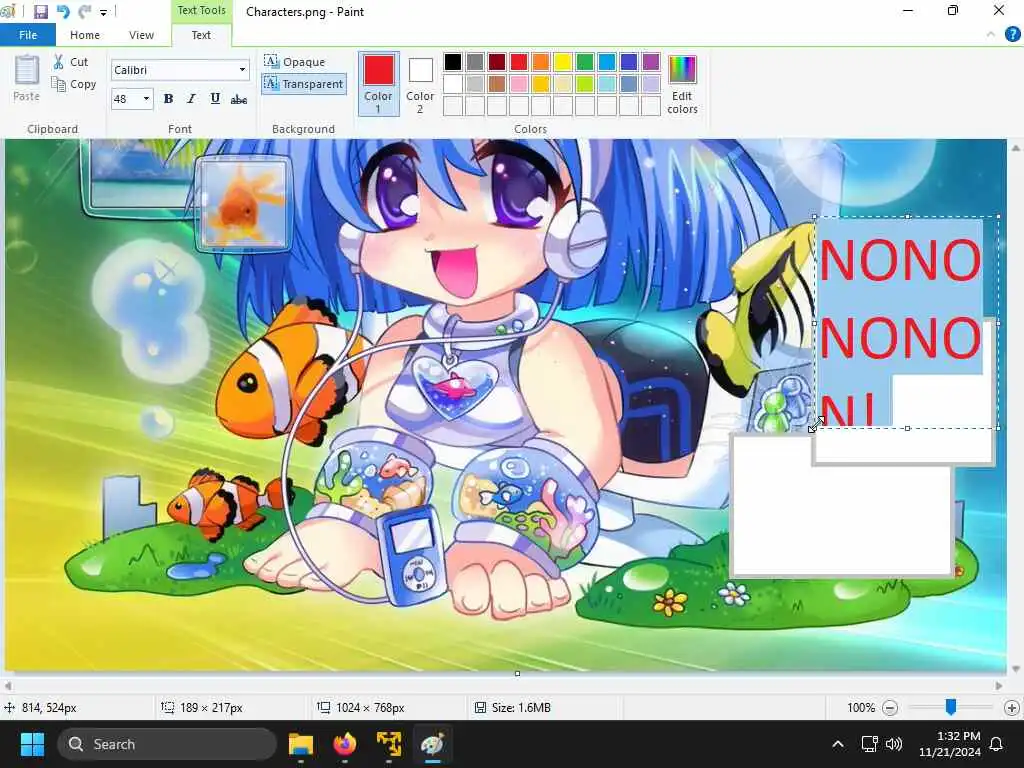The image size is (1024, 768).
Task: Pick the orange color swatch
Action: pyautogui.click(x=541, y=61)
